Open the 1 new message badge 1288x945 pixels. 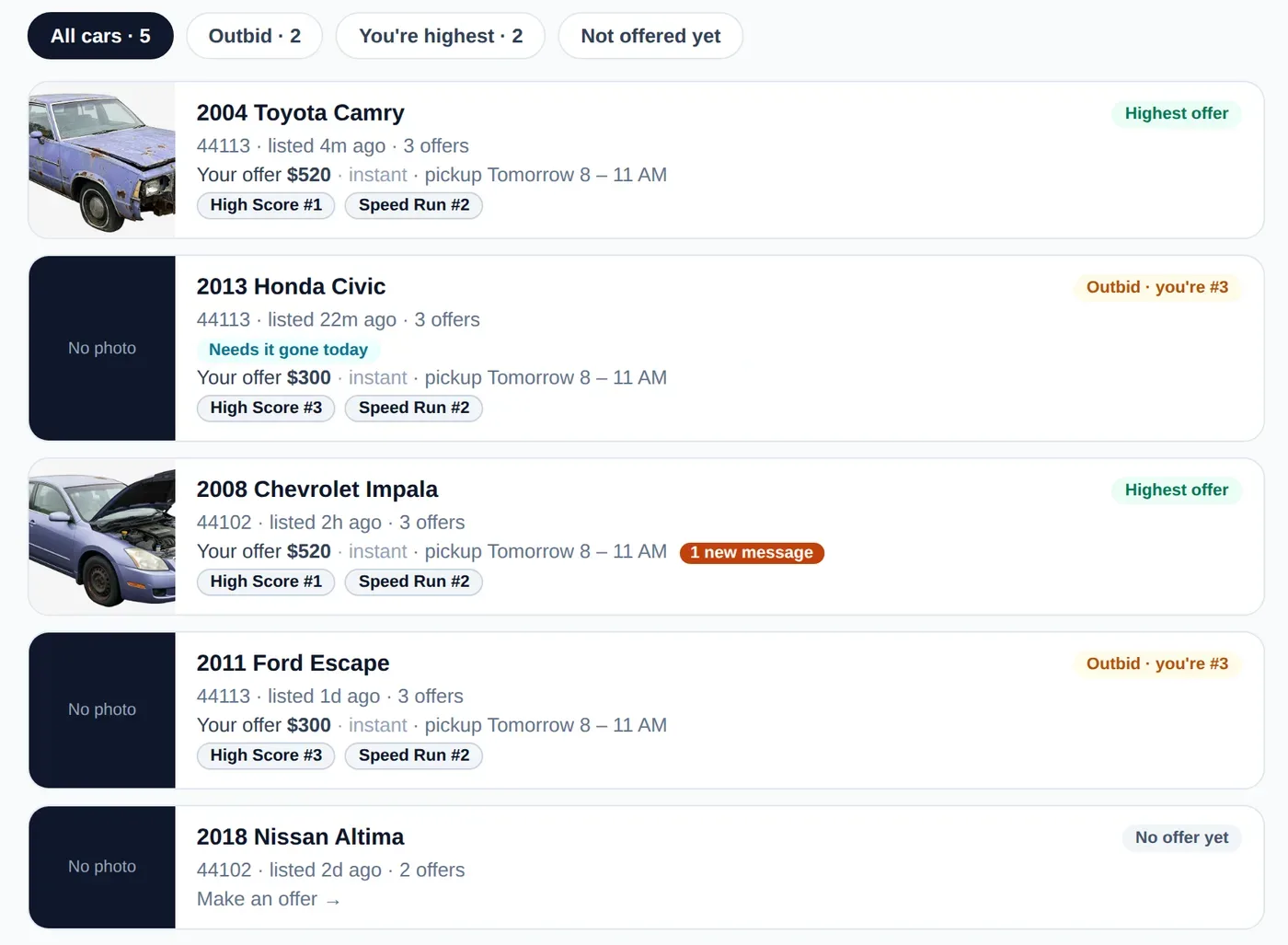pos(752,552)
